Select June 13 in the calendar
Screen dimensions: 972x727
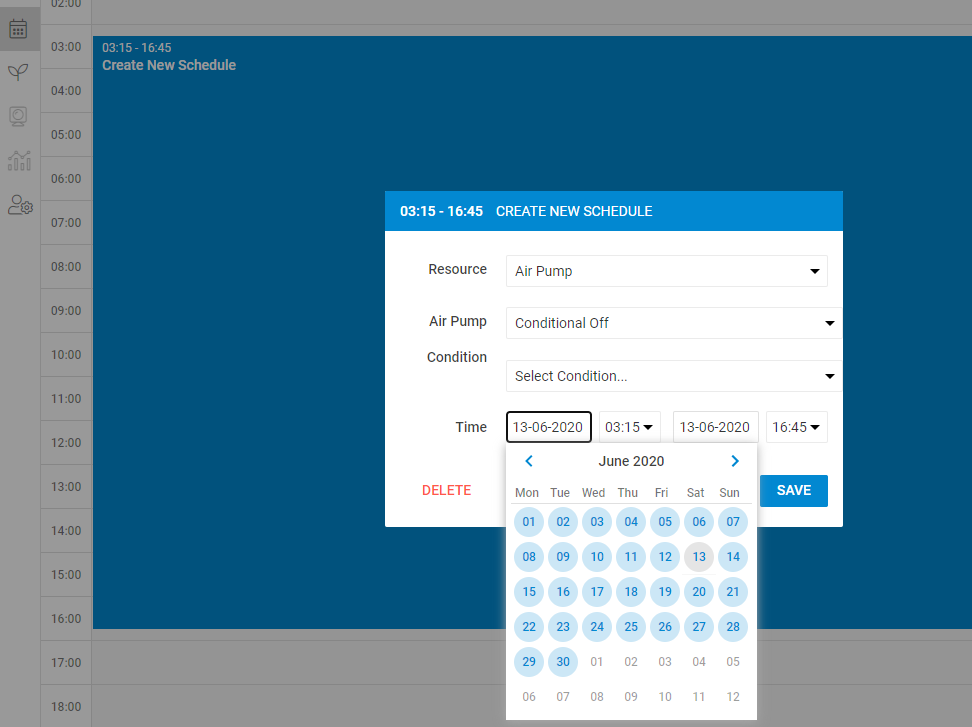(x=699, y=557)
